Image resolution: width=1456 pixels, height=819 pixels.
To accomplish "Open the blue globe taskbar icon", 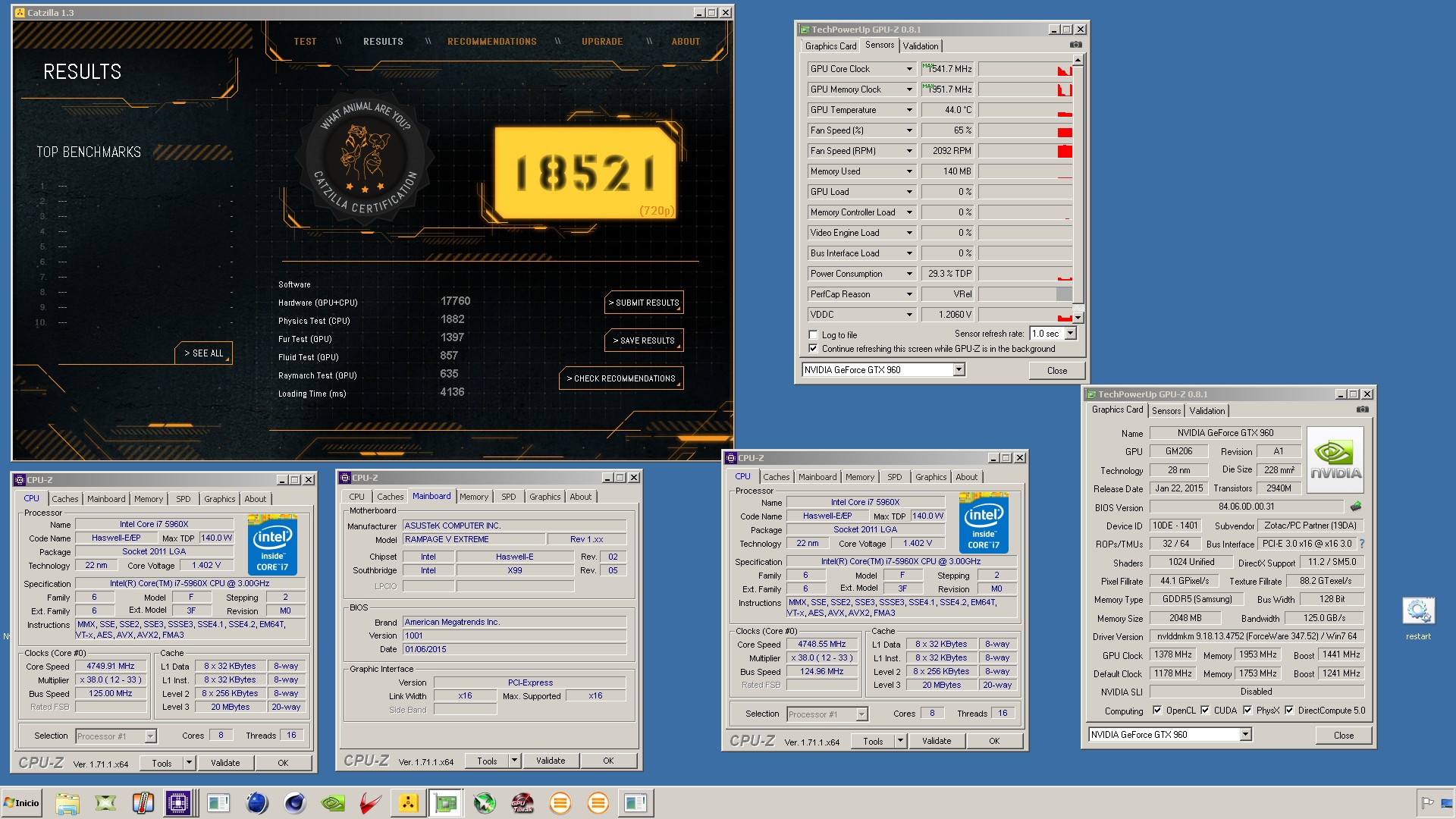I will click(257, 803).
